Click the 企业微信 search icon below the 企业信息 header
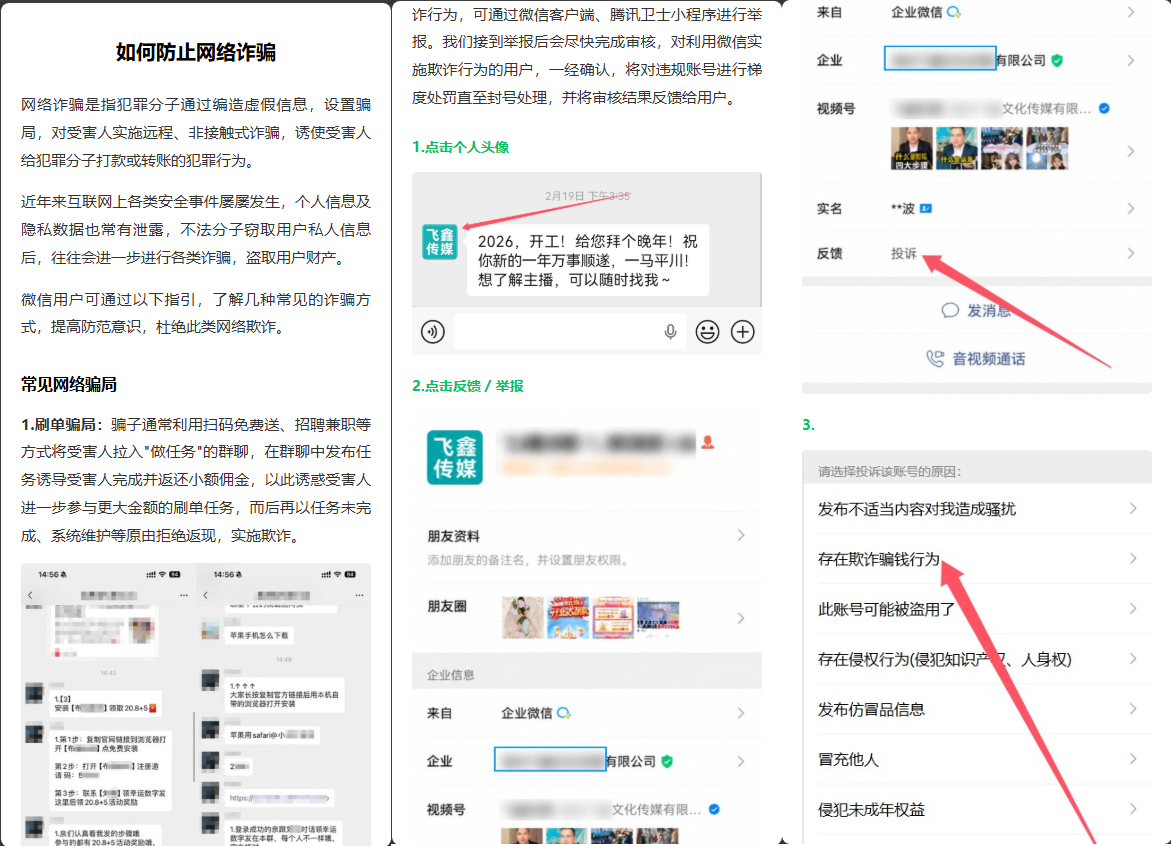Viewport: 1171px width, 846px height. point(564,713)
